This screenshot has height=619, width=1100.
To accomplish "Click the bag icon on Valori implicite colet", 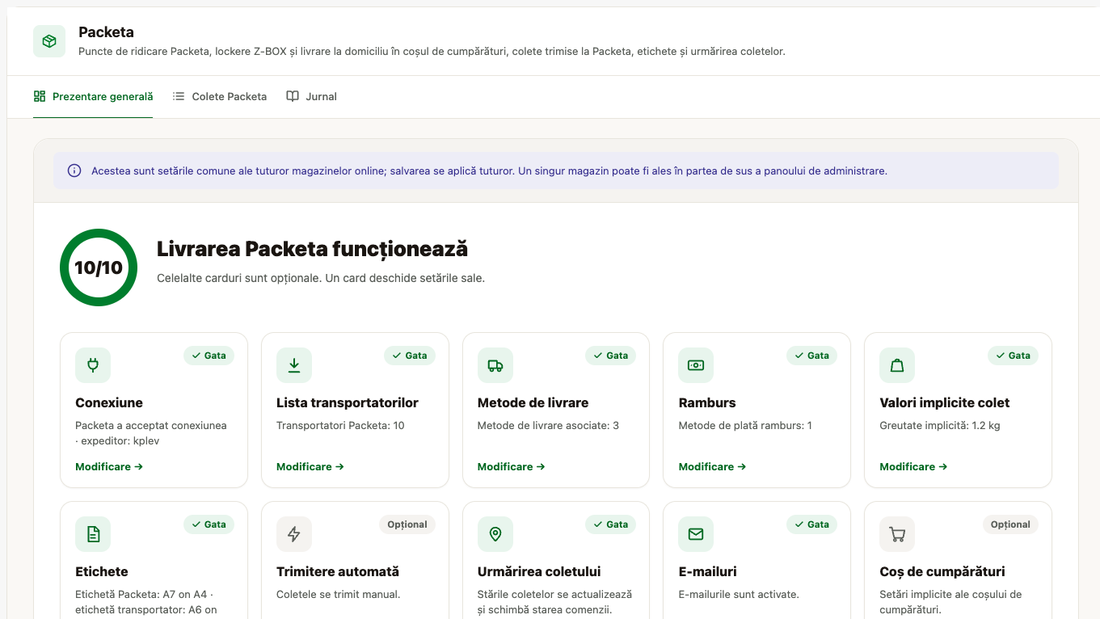I will 897,365.
